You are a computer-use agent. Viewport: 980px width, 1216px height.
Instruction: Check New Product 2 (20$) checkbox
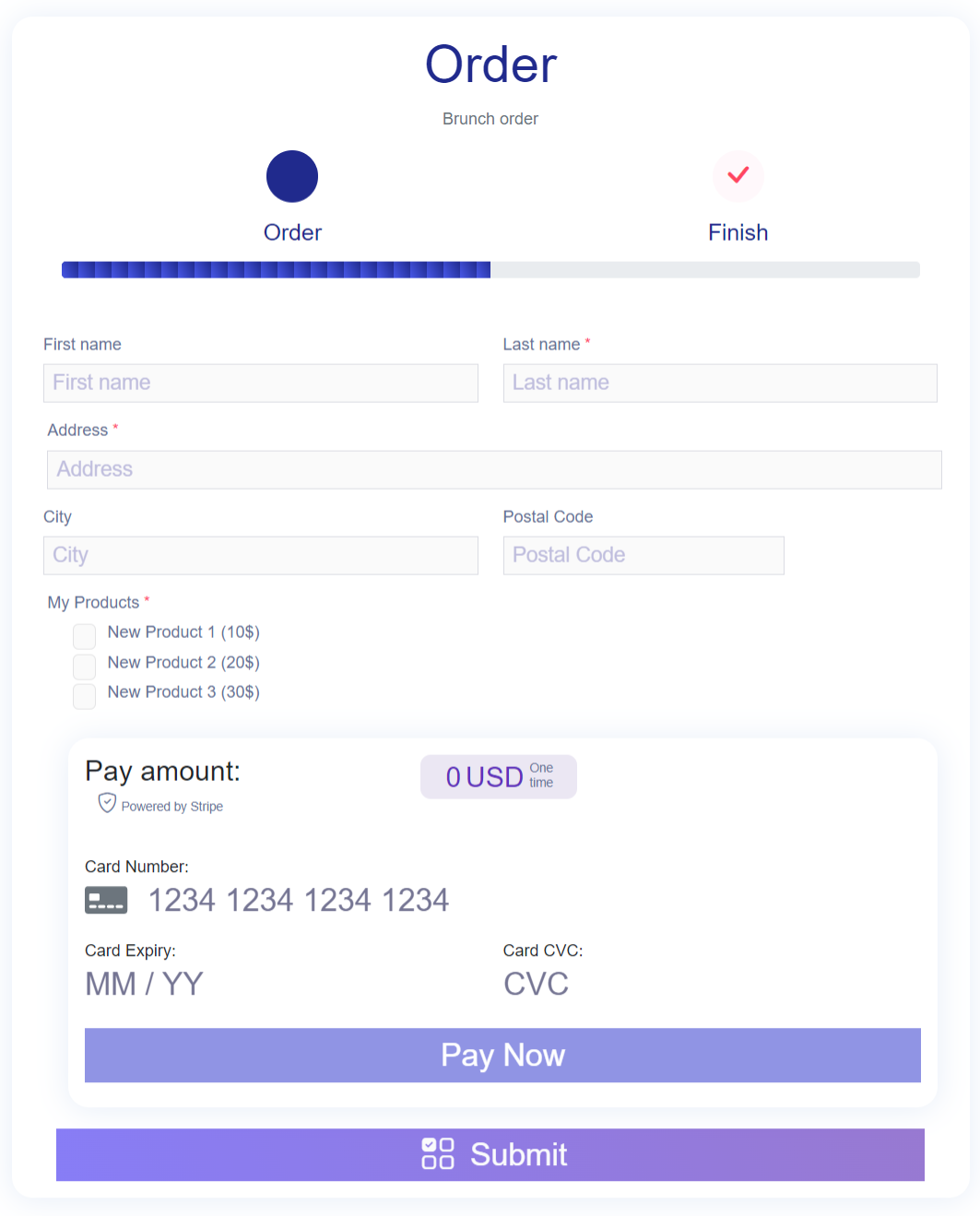pyautogui.click(x=85, y=666)
